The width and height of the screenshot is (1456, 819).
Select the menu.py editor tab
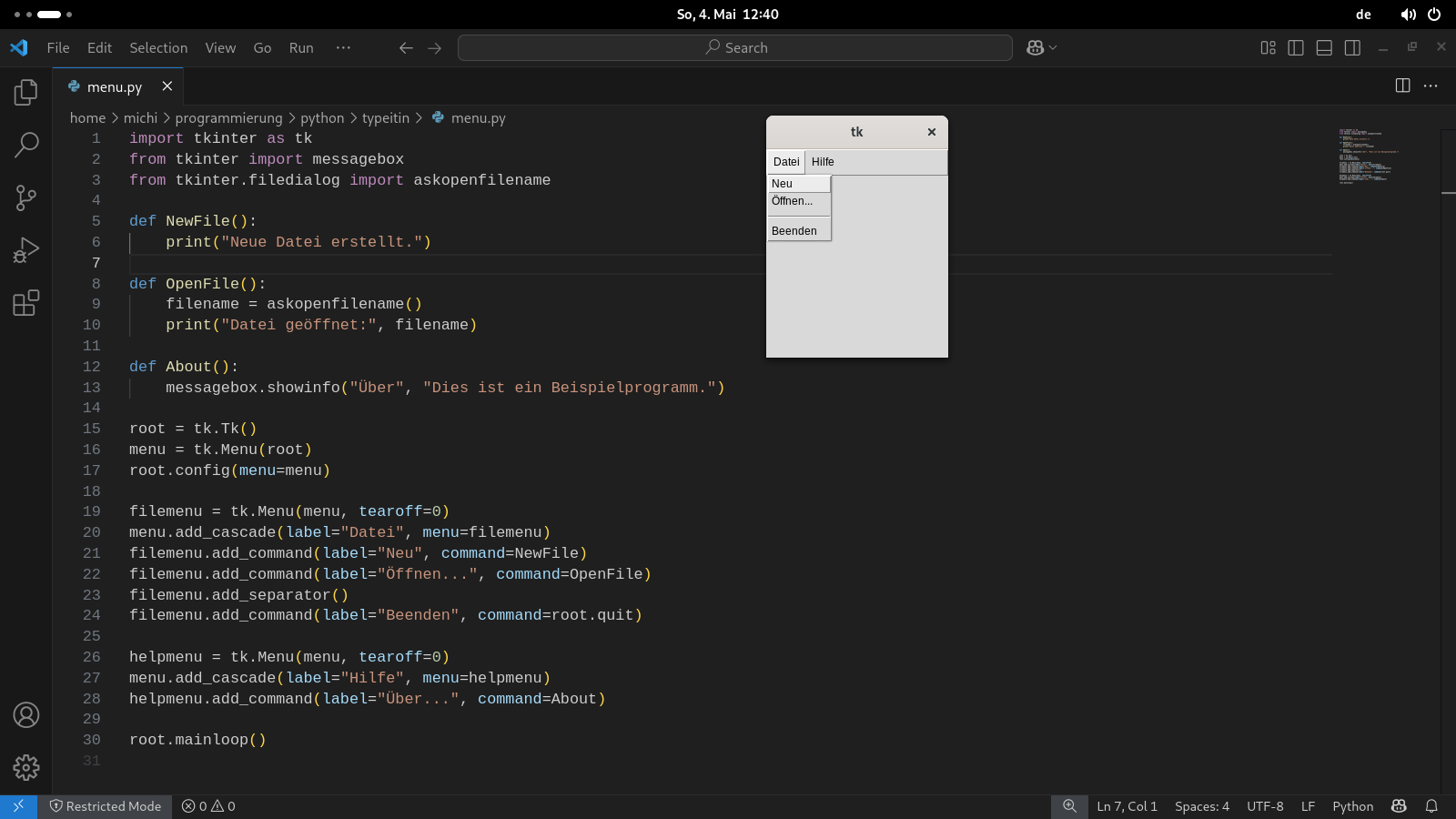tap(118, 86)
